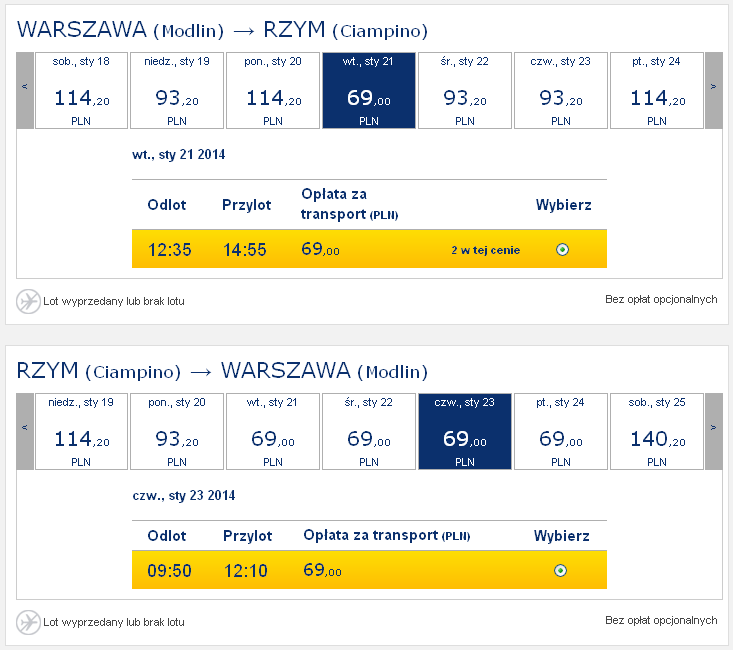Viewport: 733px width, 650px height.
Task: Choose return date pt., sty 24
Action: coord(561,431)
